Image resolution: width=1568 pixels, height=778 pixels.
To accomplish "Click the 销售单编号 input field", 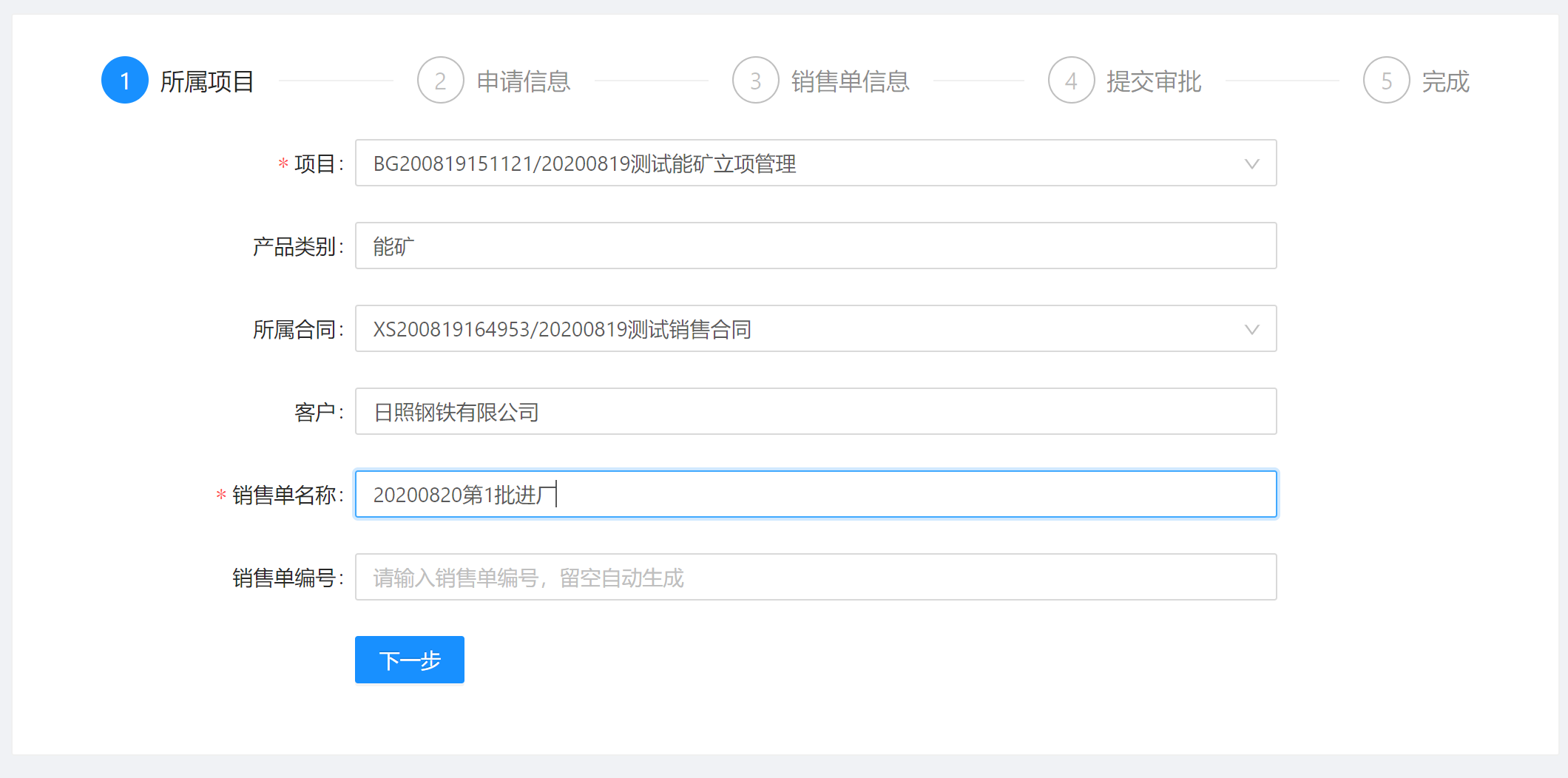I will click(x=816, y=577).
